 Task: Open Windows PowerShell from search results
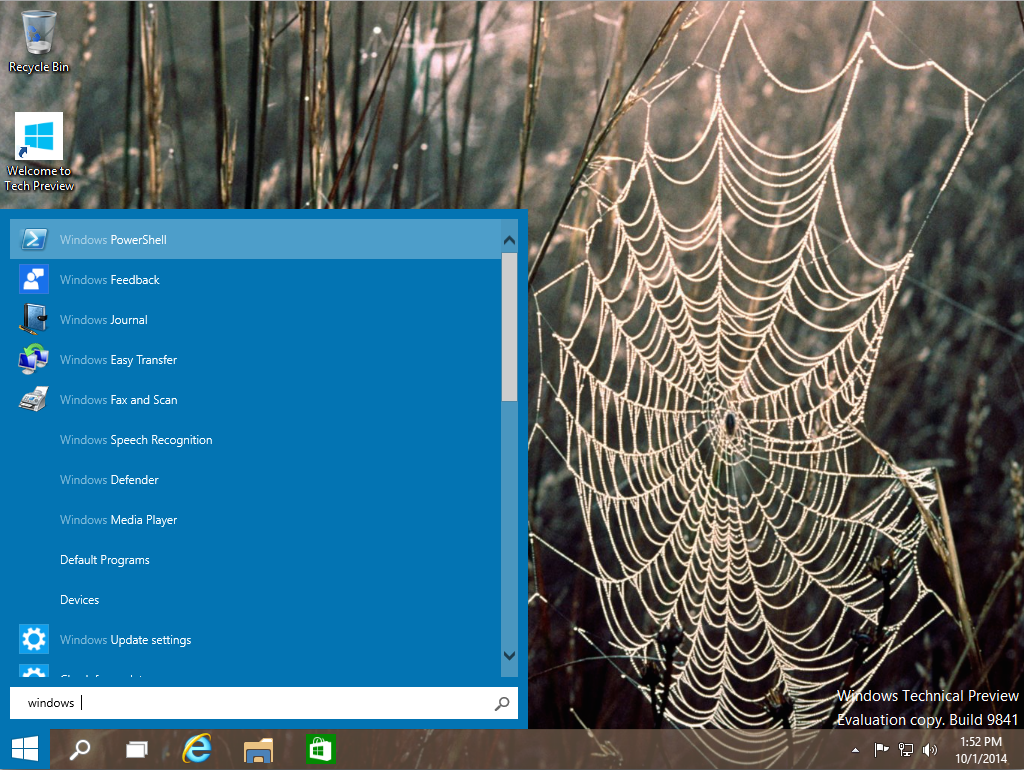click(113, 239)
